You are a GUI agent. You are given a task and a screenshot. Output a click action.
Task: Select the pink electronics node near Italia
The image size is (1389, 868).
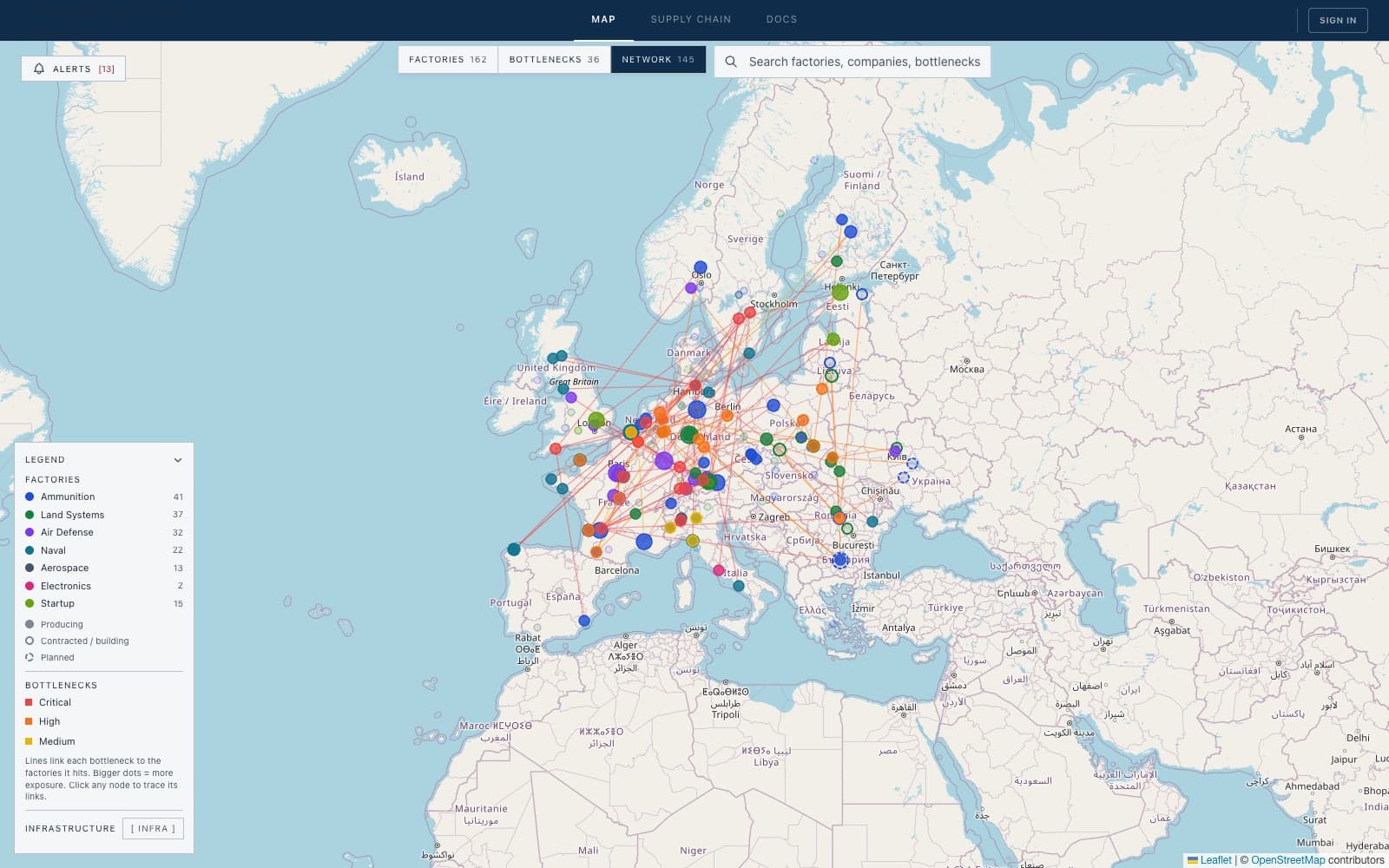point(719,570)
